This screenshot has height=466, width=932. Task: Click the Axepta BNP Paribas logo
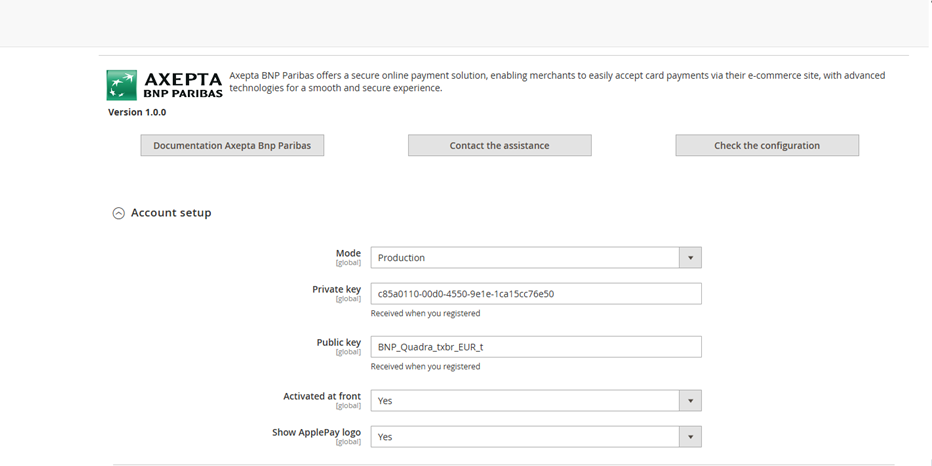pyautogui.click(x=164, y=85)
